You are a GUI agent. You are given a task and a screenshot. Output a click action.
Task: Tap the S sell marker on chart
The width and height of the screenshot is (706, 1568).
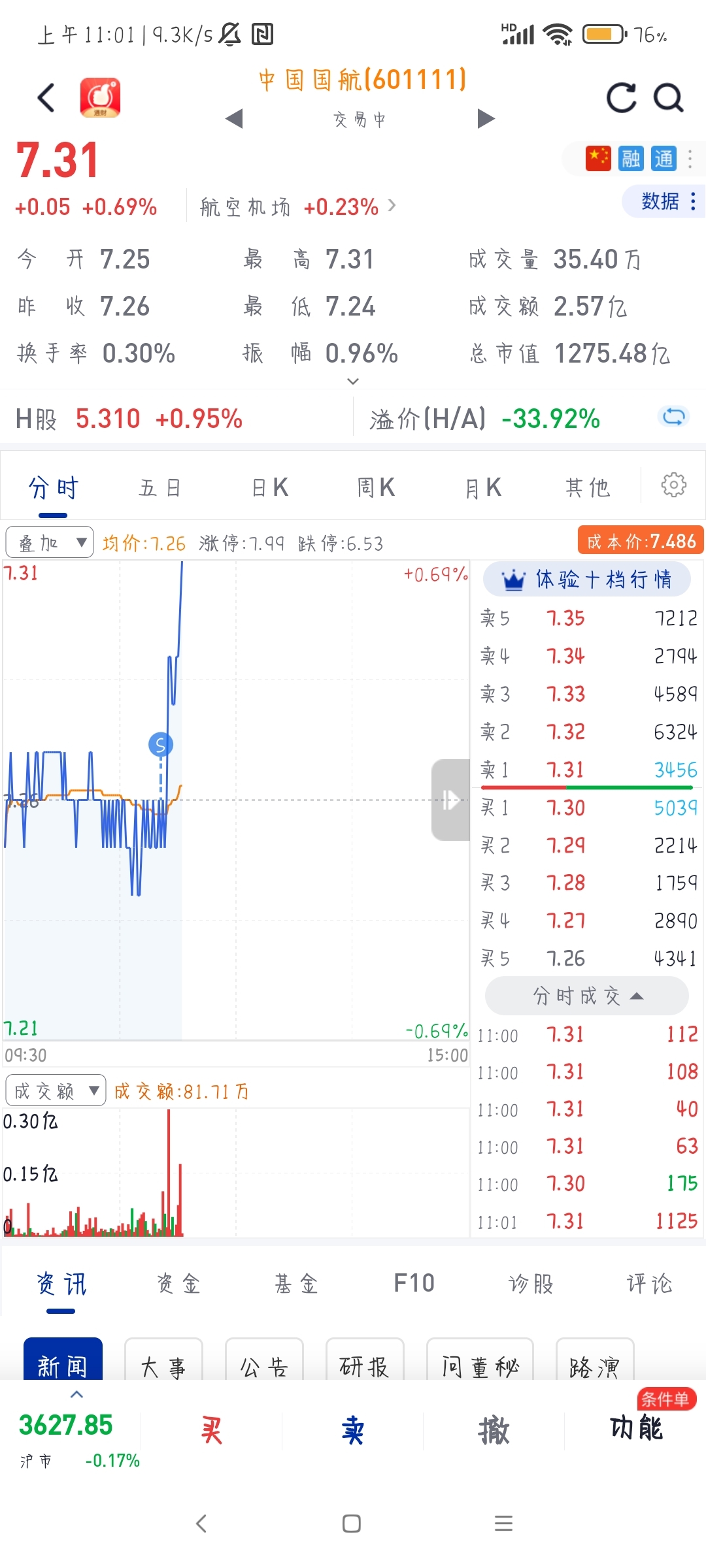(161, 744)
